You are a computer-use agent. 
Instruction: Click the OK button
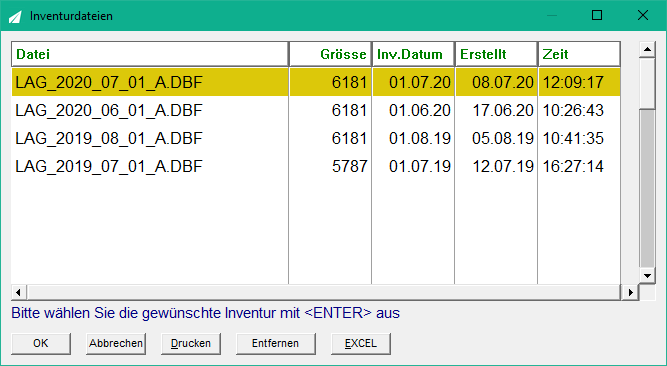pyautogui.click(x=41, y=343)
